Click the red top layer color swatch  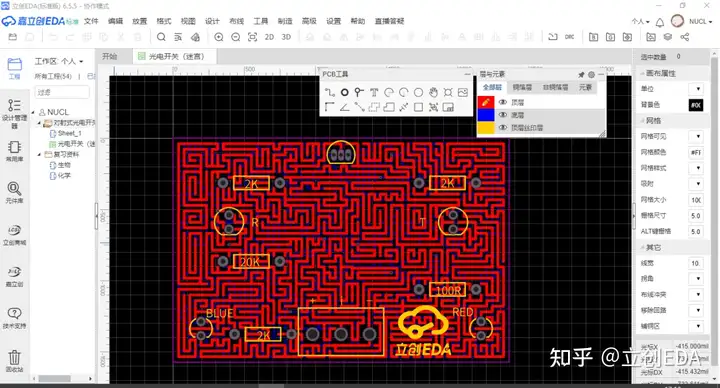[x=486, y=102]
